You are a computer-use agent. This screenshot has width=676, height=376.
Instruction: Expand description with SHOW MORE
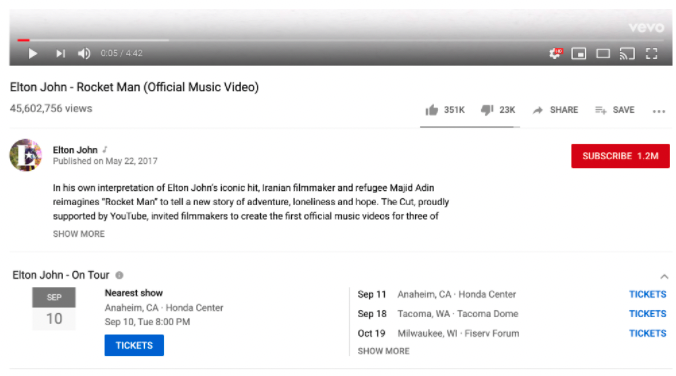click(78, 234)
